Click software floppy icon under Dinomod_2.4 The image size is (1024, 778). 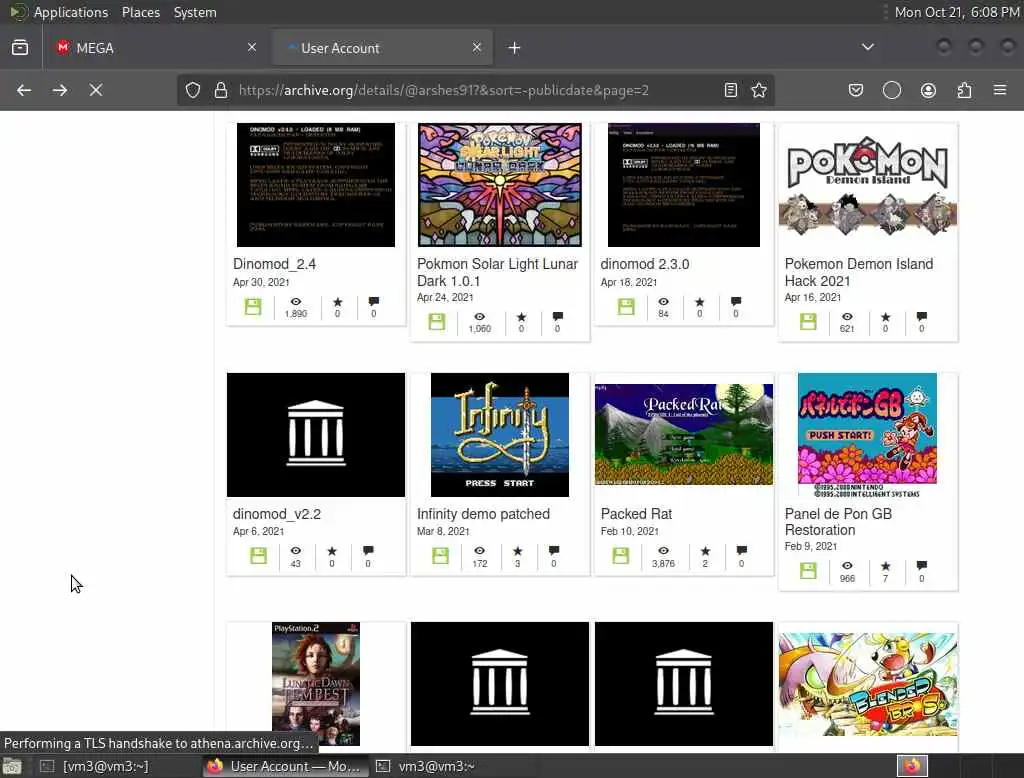253,306
